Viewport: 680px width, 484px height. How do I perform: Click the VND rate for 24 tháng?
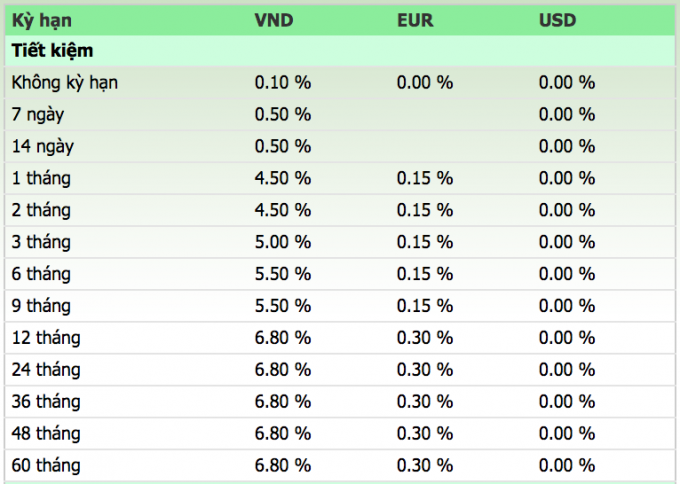pyautogui.click(x=283, y=370)
